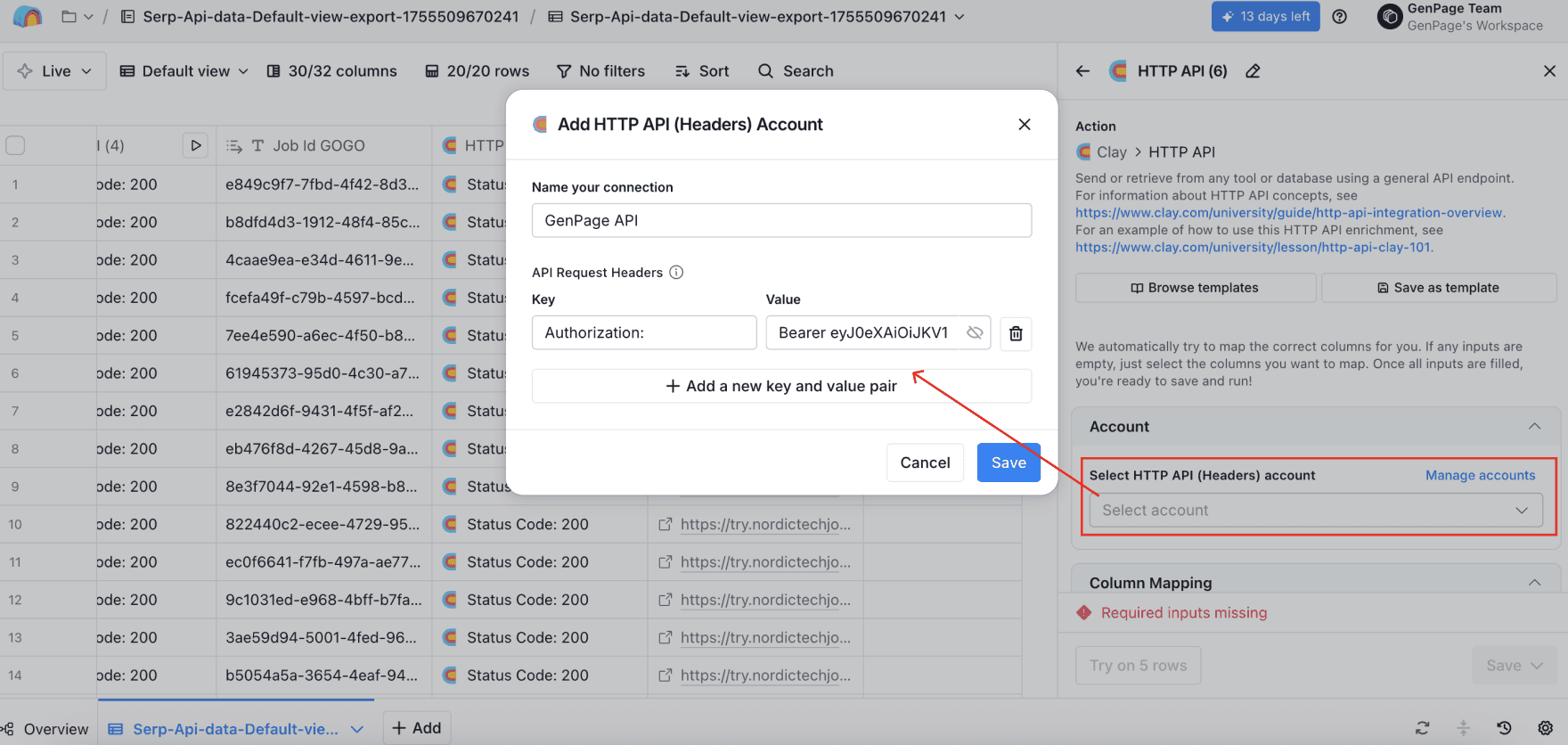Toggle visibility of the Bearer token value
This screenshot has width=1568, height=745.
(x=975, y=332)
